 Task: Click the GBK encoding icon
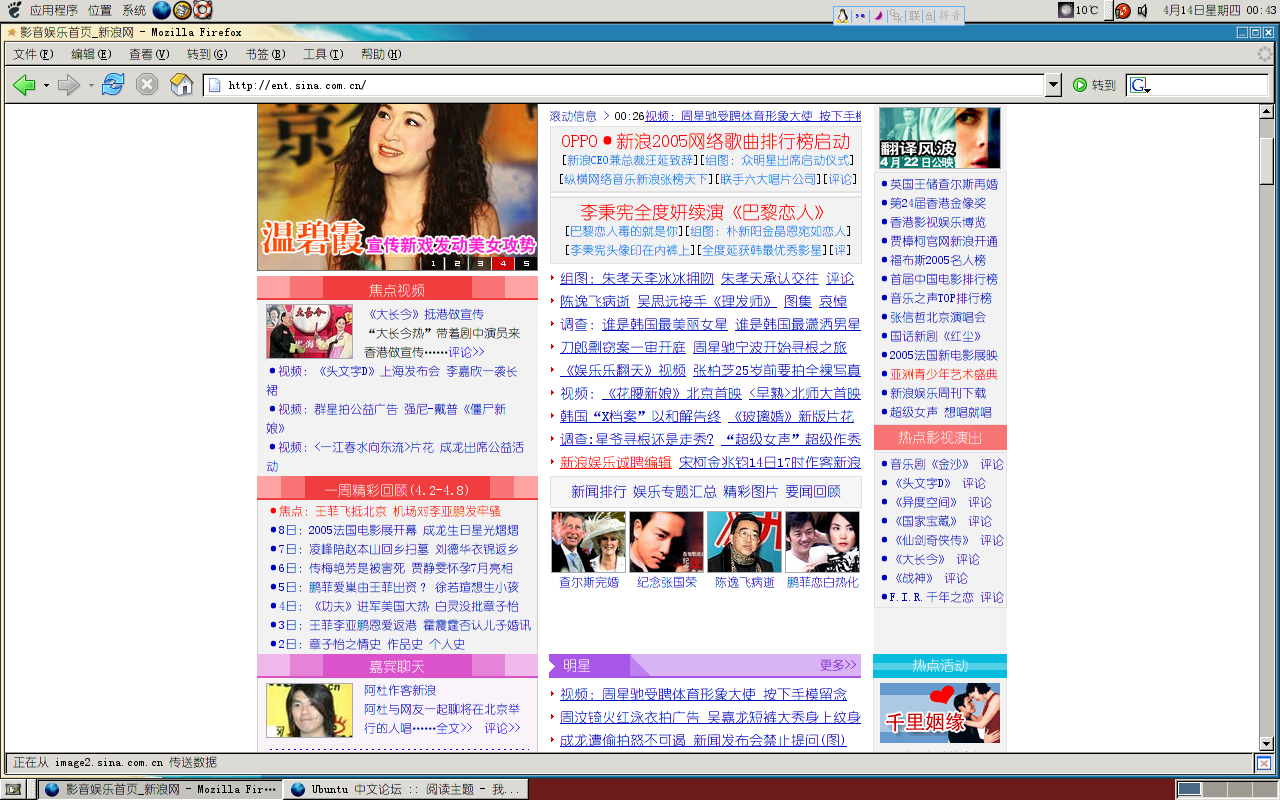(895, 16)
